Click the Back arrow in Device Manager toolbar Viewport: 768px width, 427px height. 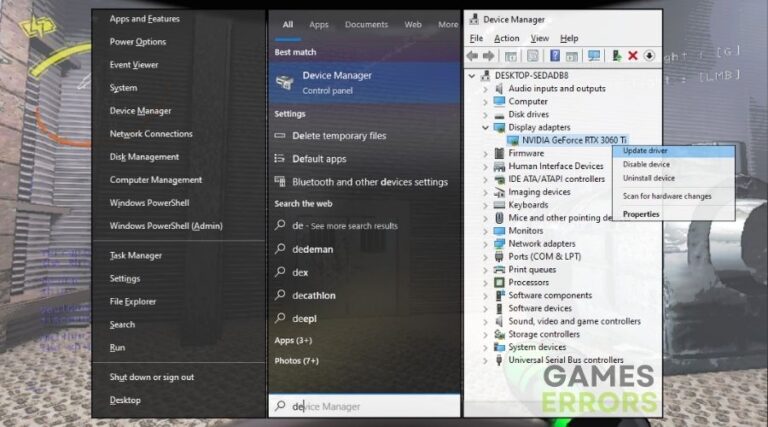[472, 56]
